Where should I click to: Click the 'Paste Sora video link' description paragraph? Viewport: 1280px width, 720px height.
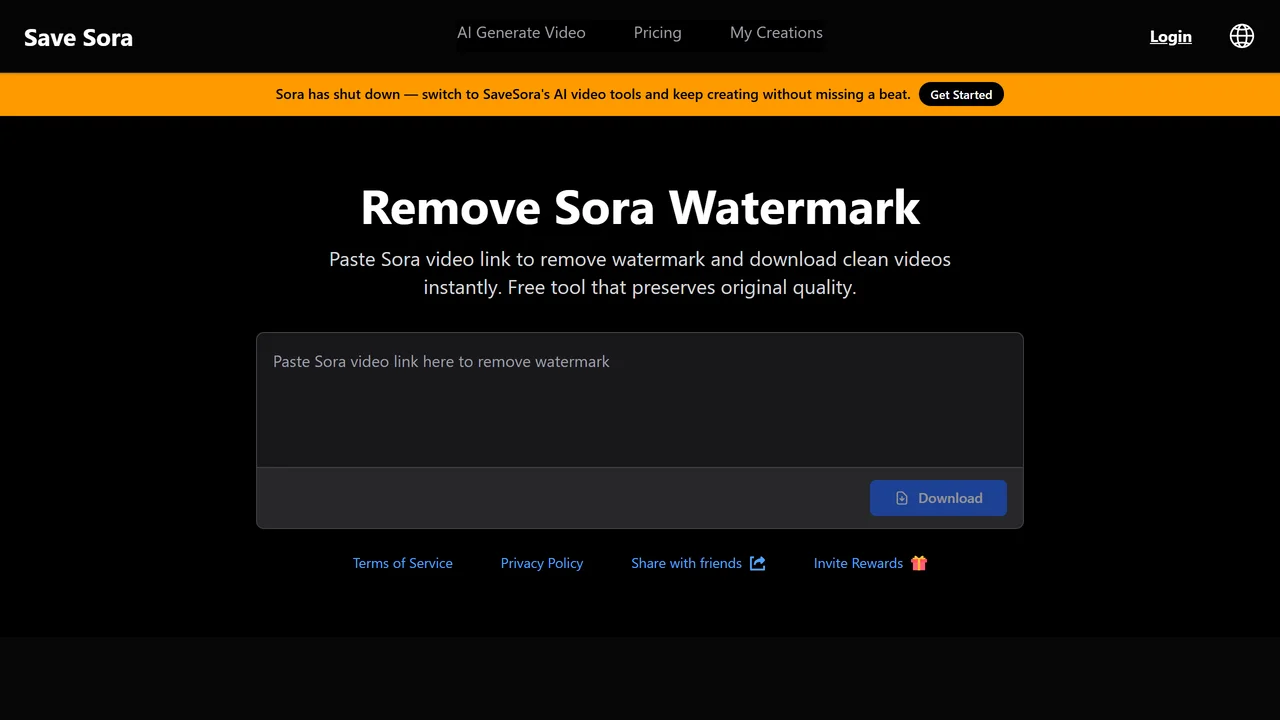640,273
